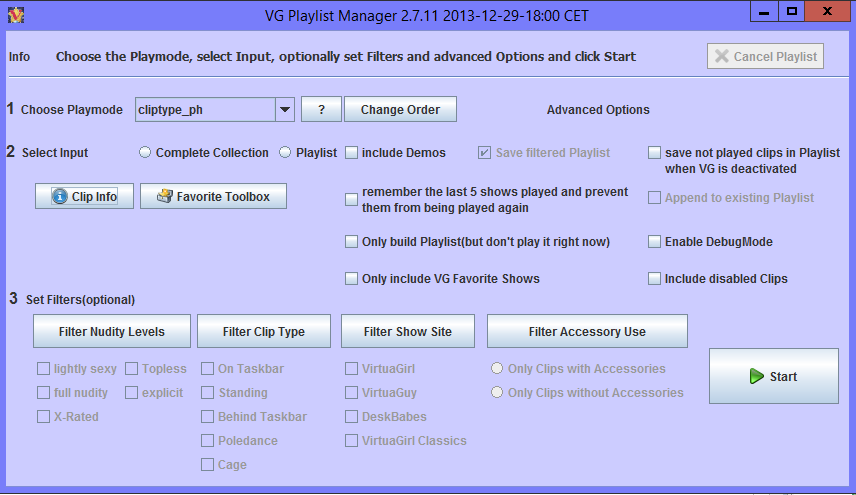Image resolution: width=856 pixels, height=495 pixels.
Task: Open the Choose Playmode dropdown arrow
Action: point(284,110)
